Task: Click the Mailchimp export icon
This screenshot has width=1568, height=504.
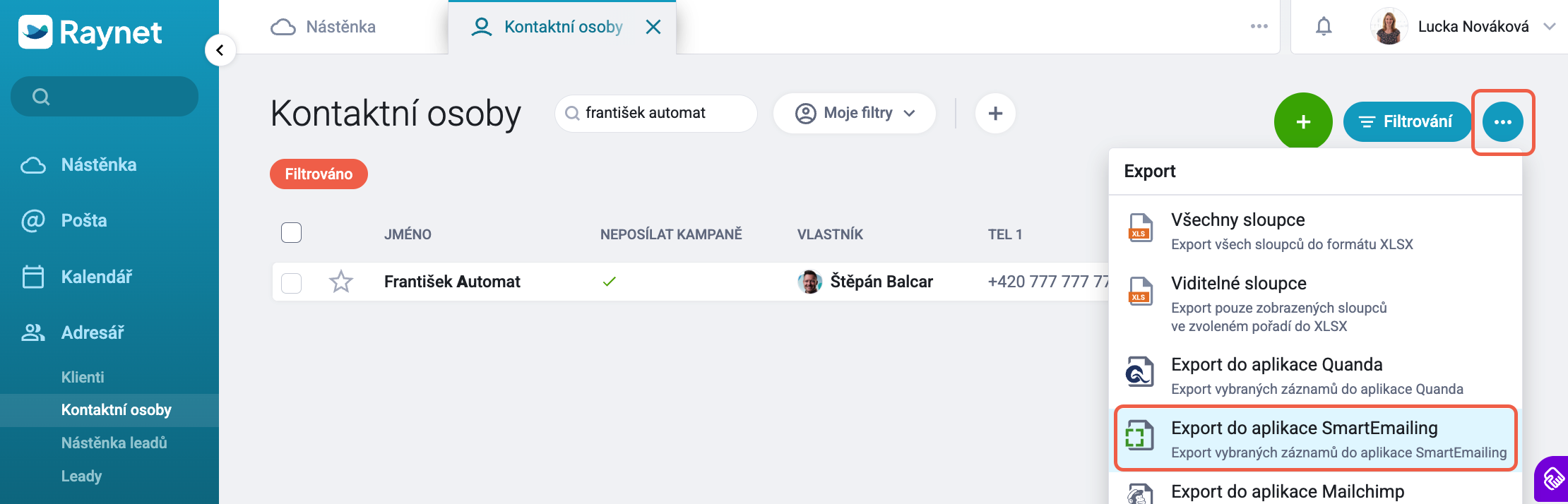Action: pyautogui.click(x=1140, y=494)
